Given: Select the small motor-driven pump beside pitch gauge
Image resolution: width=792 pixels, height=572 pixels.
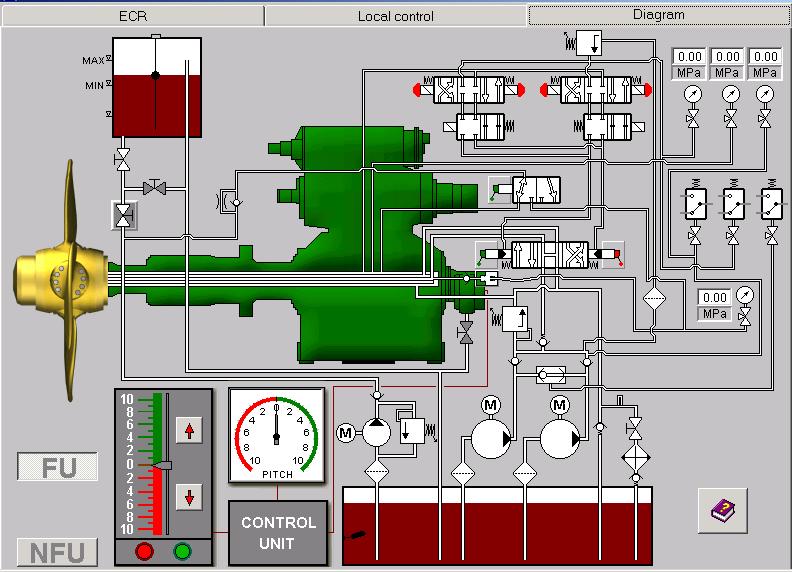Looking at the screenshot, I should click(x=374, y=432).
